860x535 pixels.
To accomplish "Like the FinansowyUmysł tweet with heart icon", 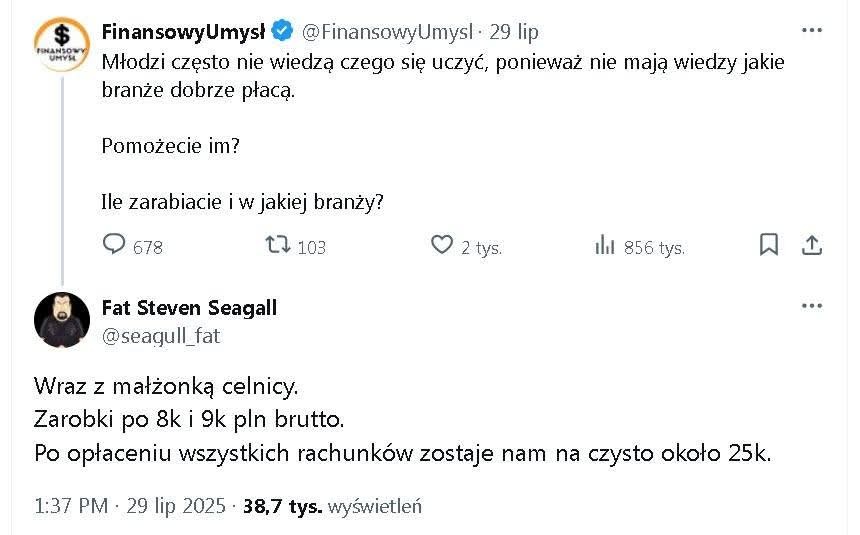I will point(441,245).
